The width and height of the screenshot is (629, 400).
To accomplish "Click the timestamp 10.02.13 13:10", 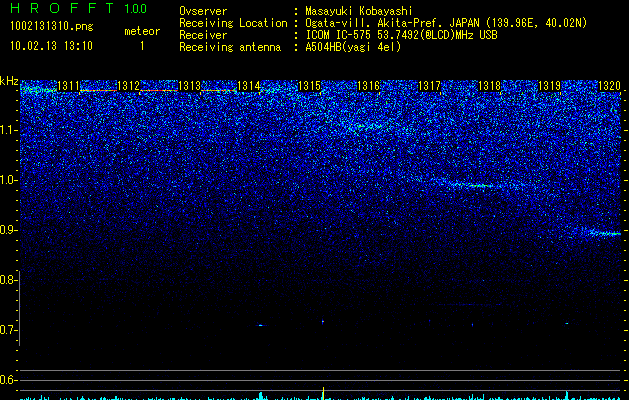I will [51, 45].
